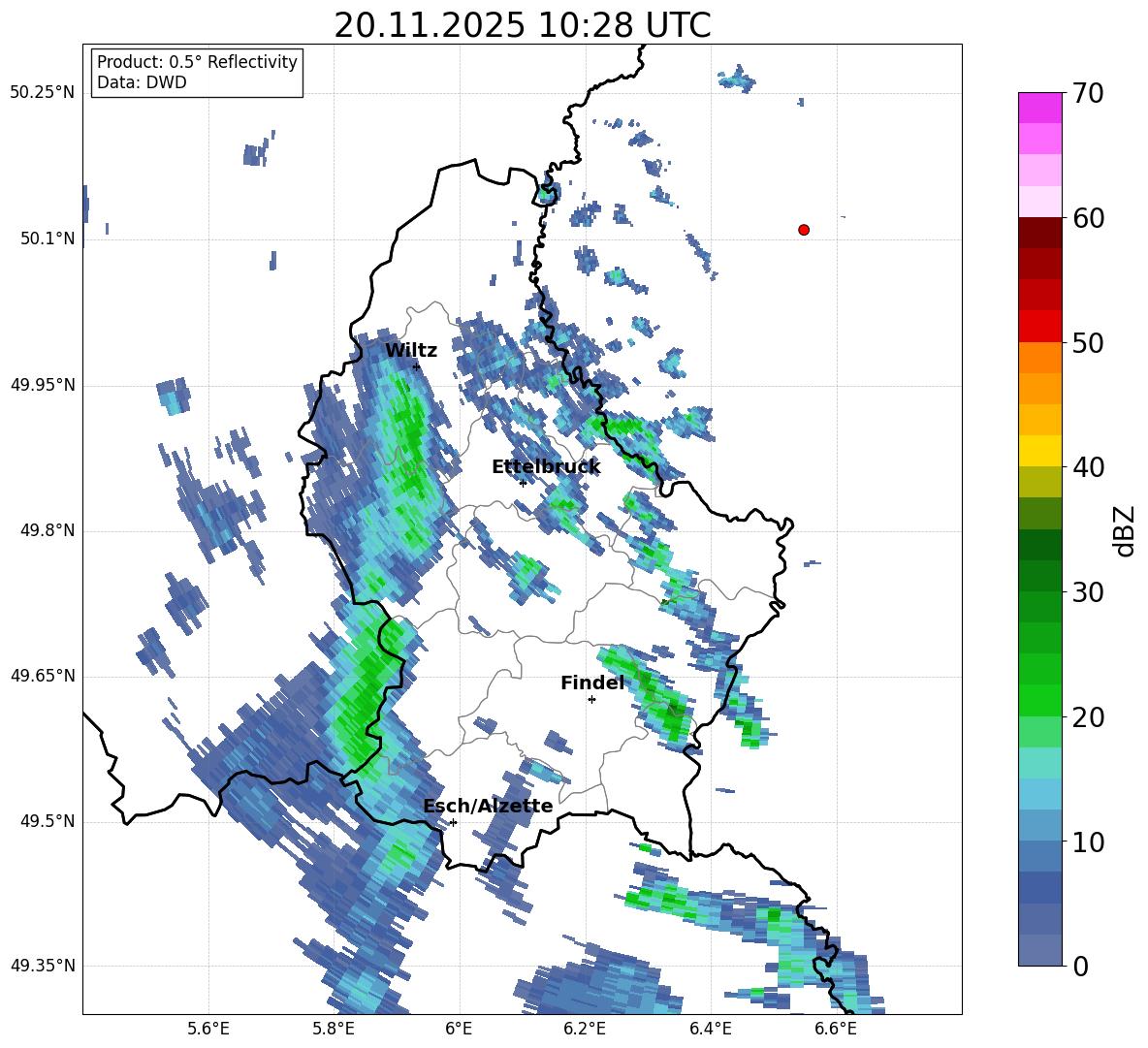Click the colorbar tick value 70

[1088, 93]
